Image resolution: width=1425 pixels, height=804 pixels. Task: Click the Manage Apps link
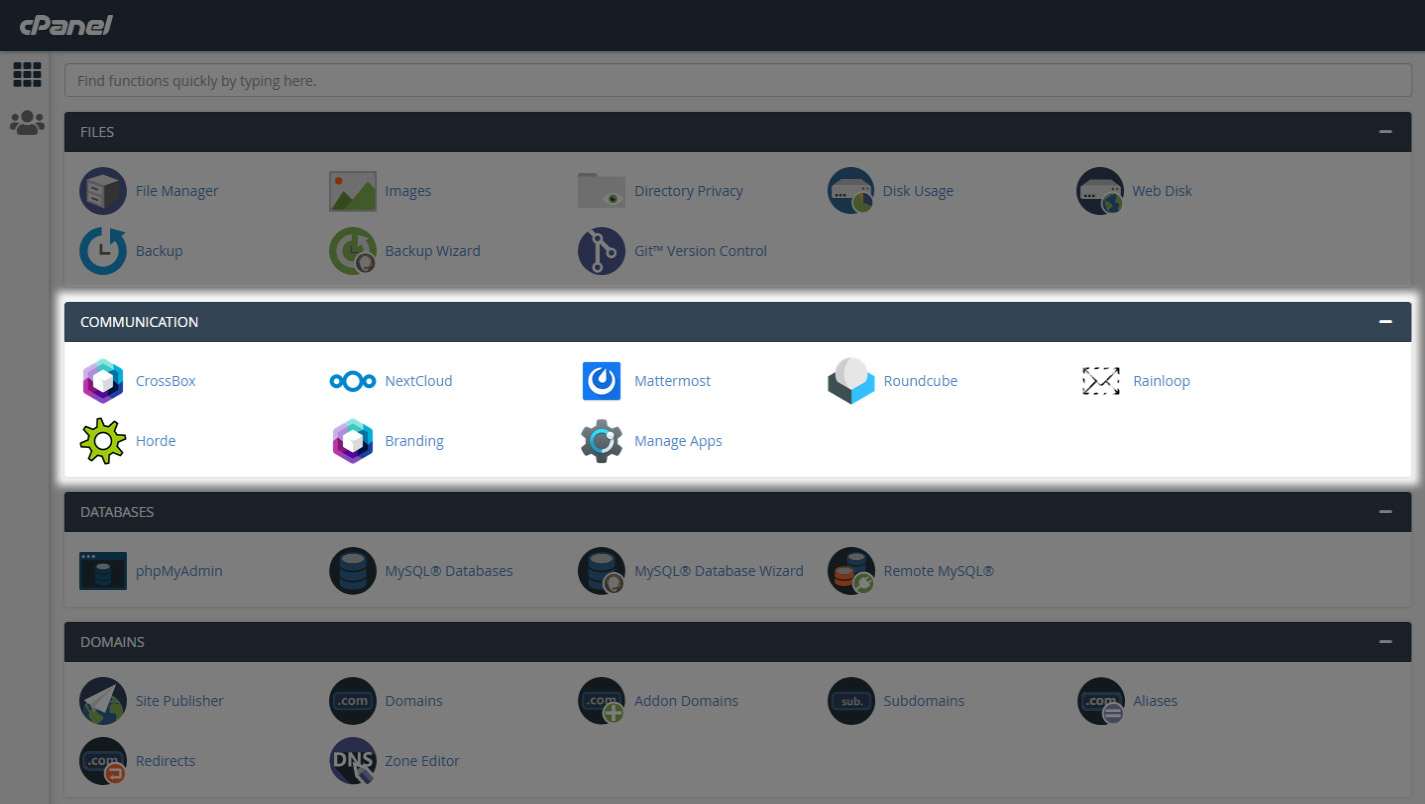678,441
